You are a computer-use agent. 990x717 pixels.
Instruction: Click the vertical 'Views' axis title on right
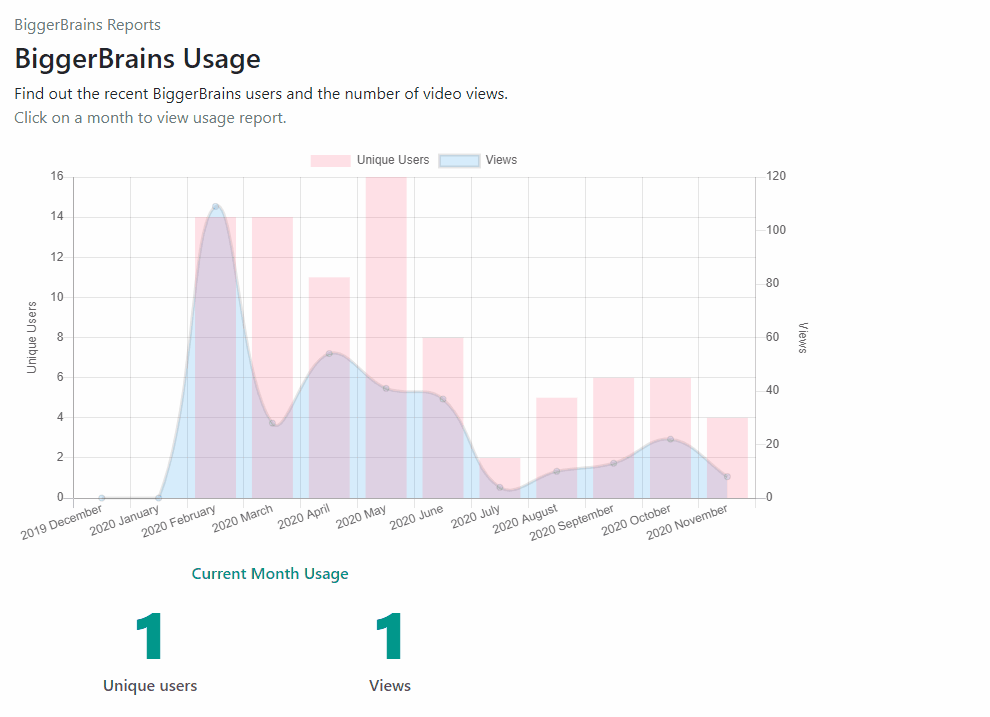802,338
